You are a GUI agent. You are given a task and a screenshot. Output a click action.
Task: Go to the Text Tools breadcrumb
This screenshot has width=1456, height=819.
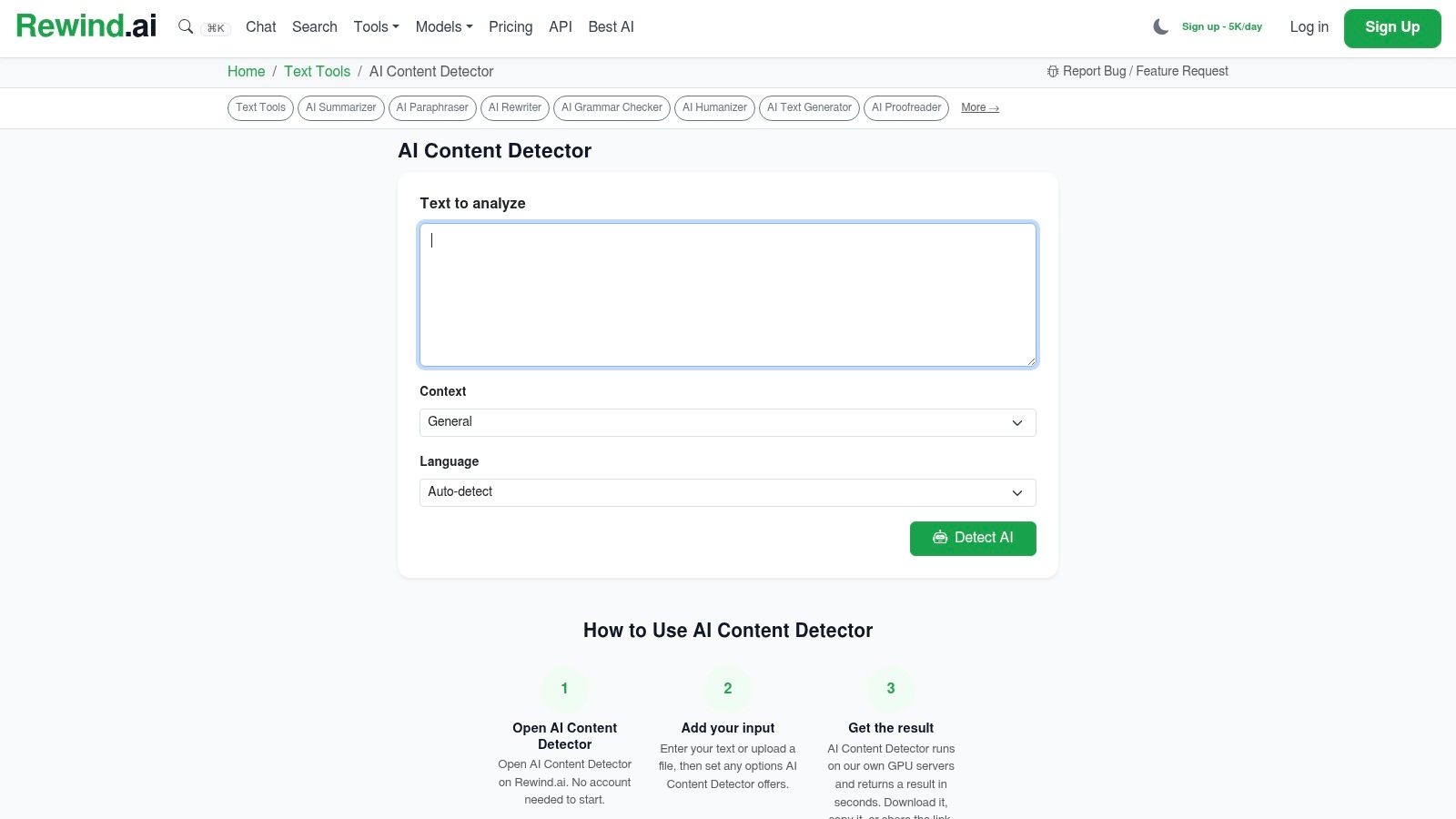(x=317, y=71)
